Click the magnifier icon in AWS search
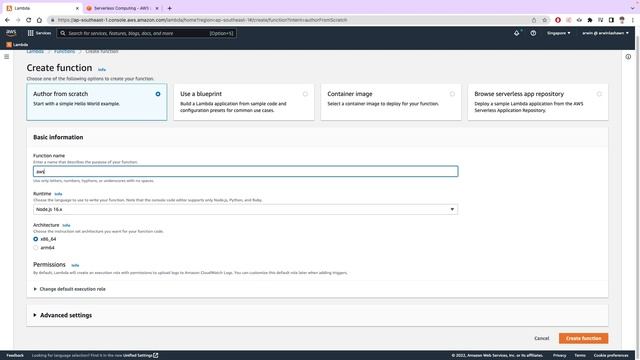This screenshot has height=360, width=640. pos(62,33)
